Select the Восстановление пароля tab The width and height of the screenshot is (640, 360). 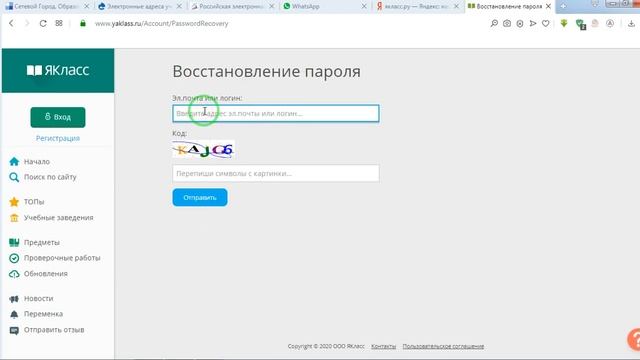(x=510, y=7)
